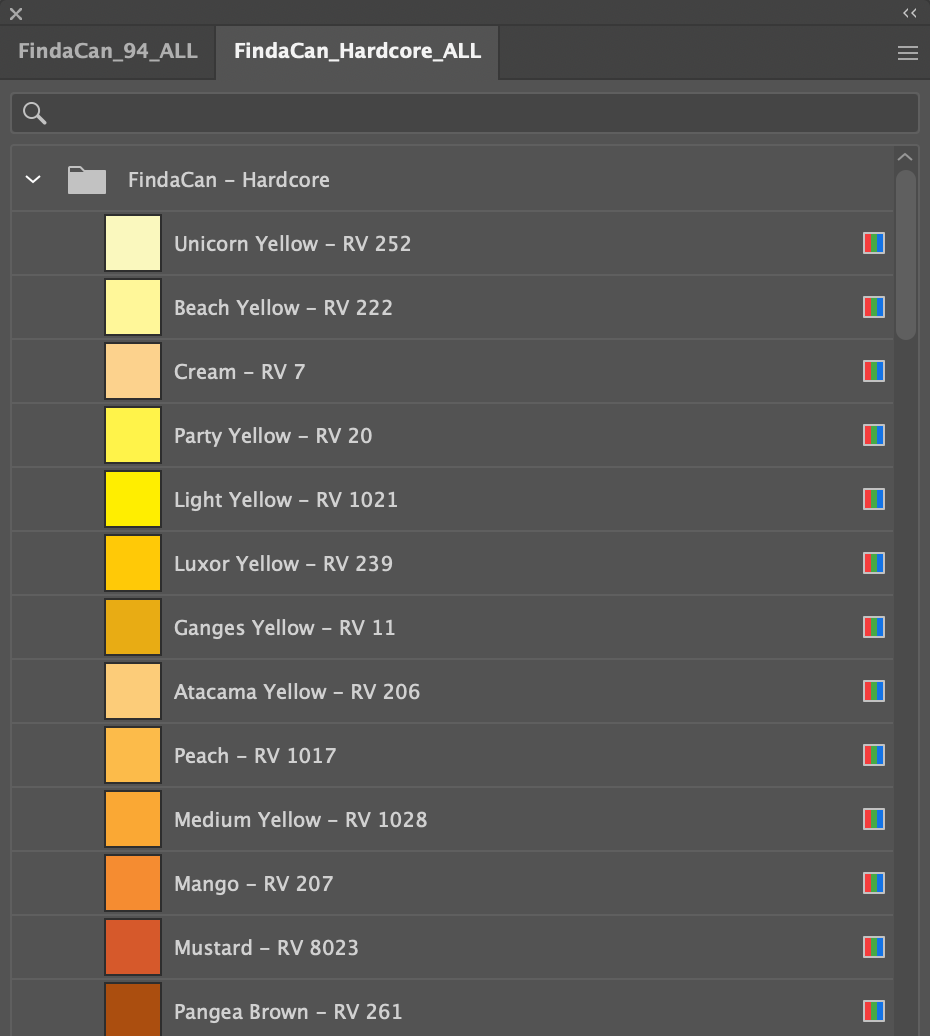Click RGB icon for Peach – RV 1017

coord(874,755)
